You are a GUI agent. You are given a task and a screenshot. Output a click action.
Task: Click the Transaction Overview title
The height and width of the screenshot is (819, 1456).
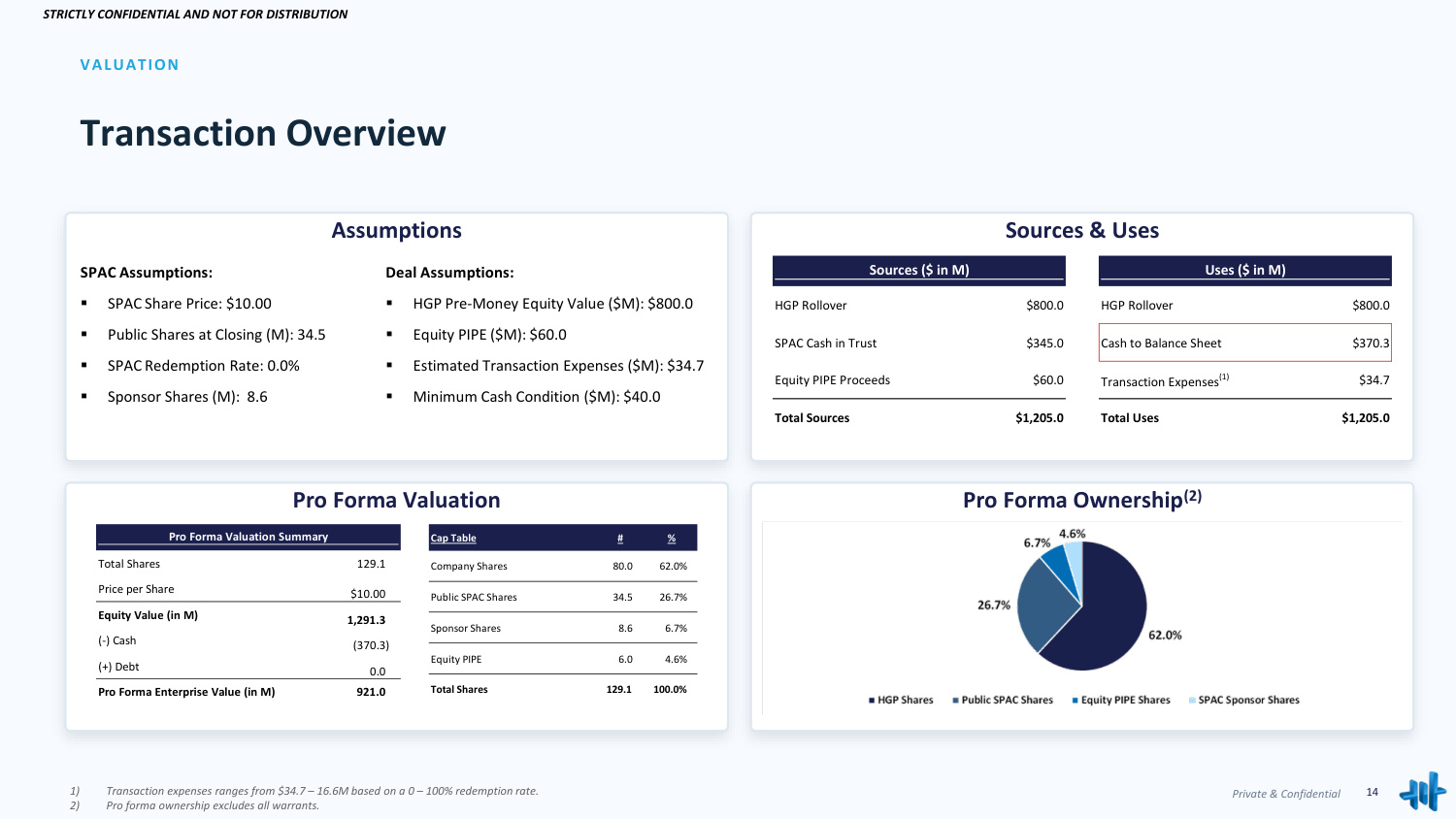[x=263, y=133]
